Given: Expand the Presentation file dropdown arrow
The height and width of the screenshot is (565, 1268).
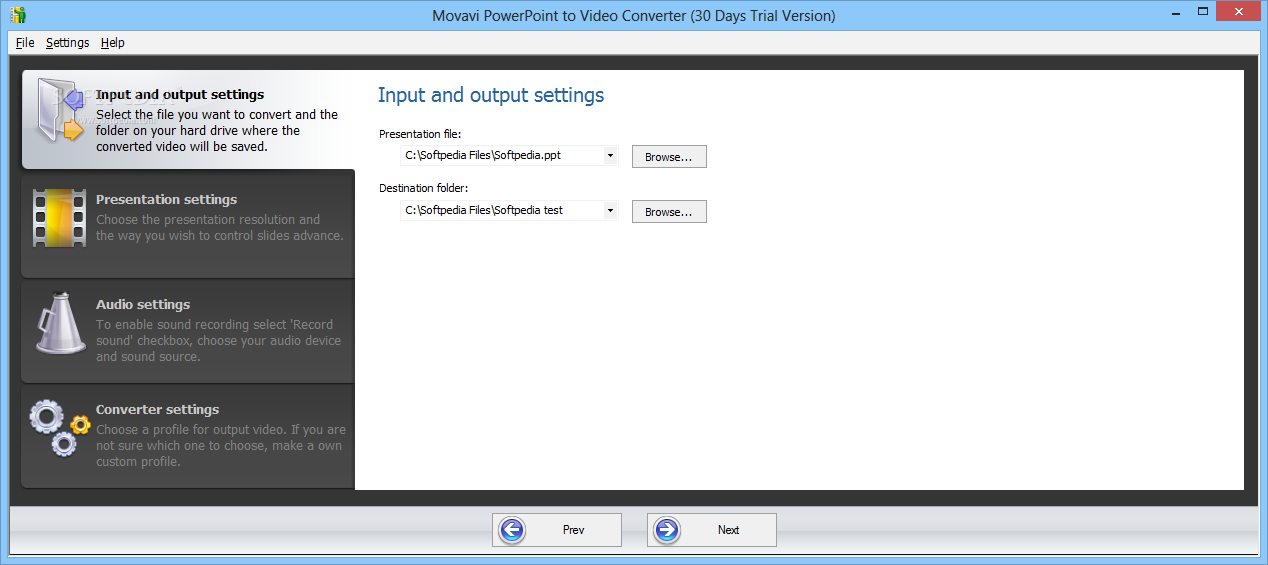Looking at the screenshot, I should pyautogui.click(x=610, y=156).
